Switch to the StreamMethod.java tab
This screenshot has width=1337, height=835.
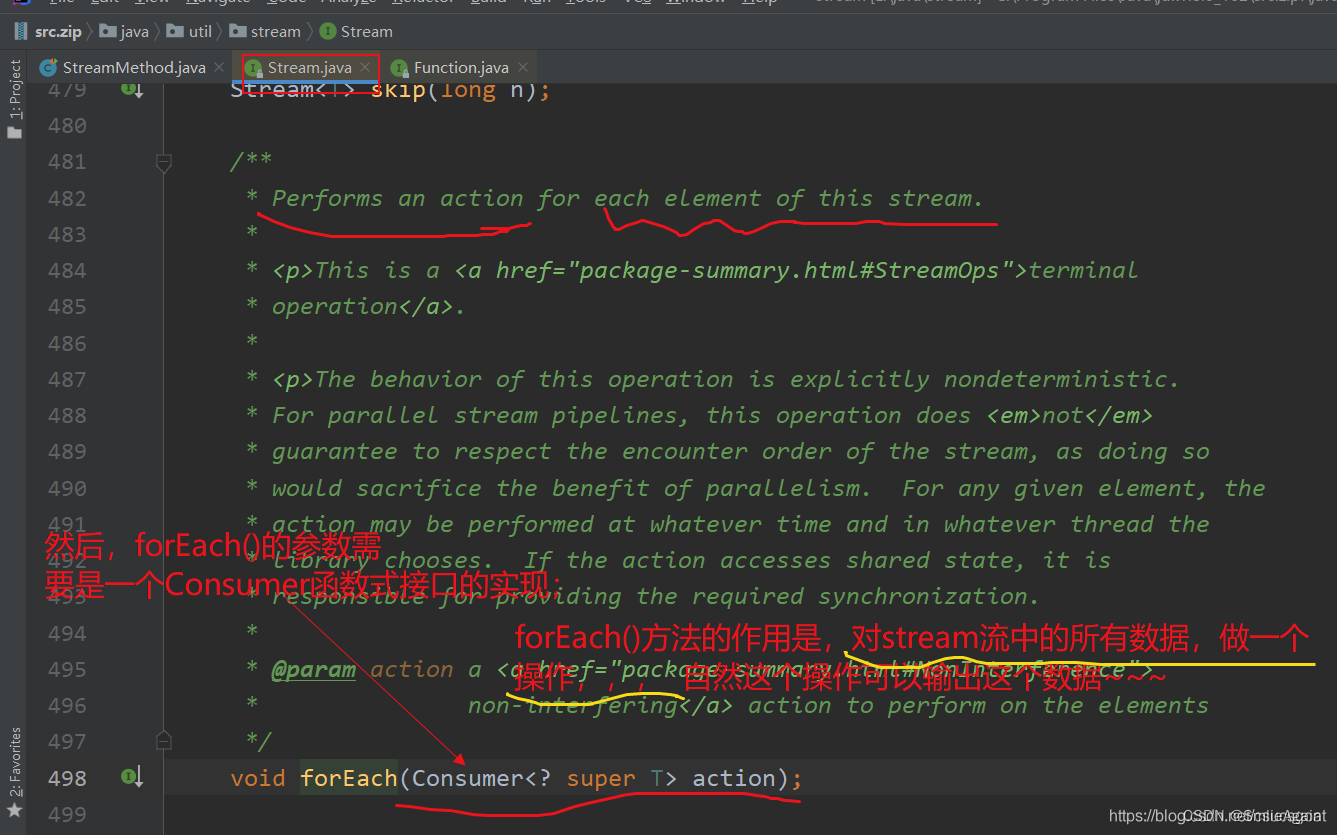pyautogui.click(x=134, y=68)
